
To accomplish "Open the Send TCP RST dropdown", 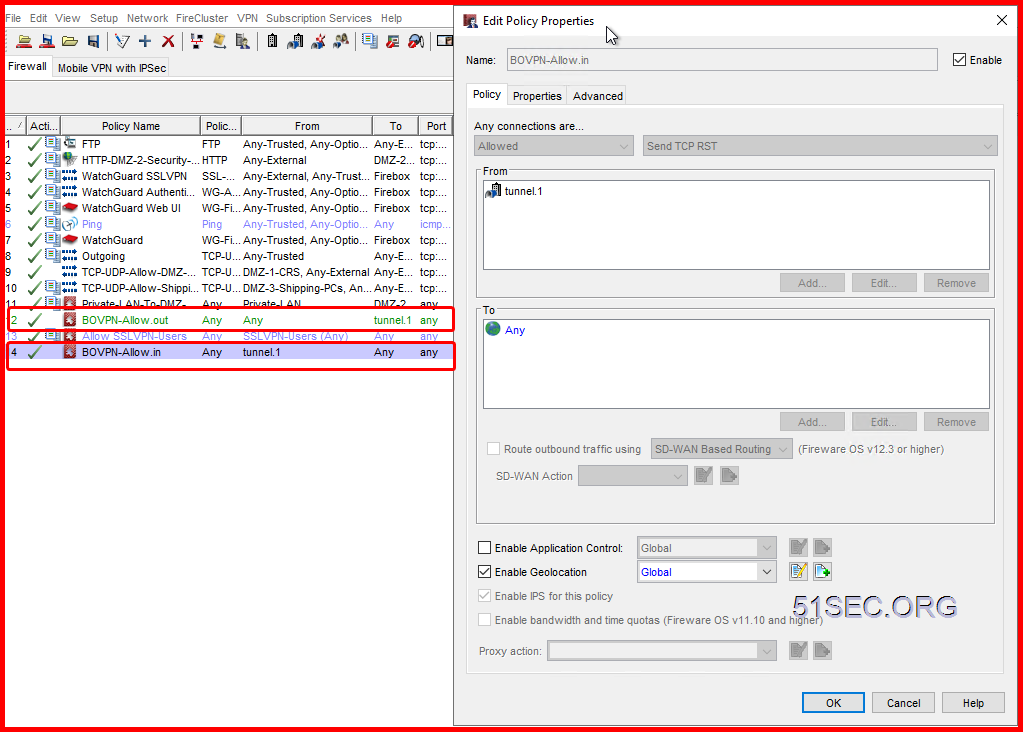I will (x=820, y=146).
